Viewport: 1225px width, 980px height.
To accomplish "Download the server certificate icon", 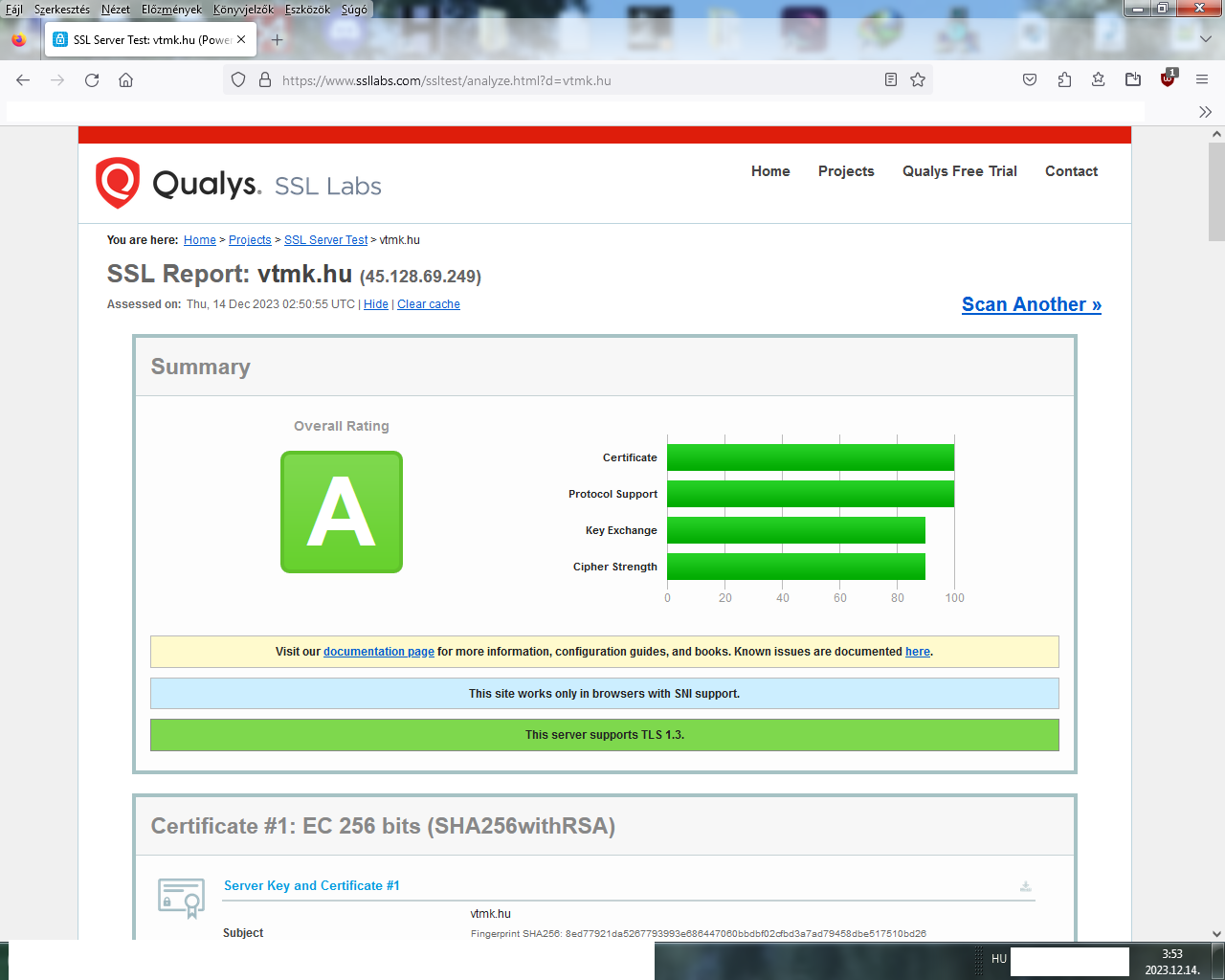I will 1026,886.
